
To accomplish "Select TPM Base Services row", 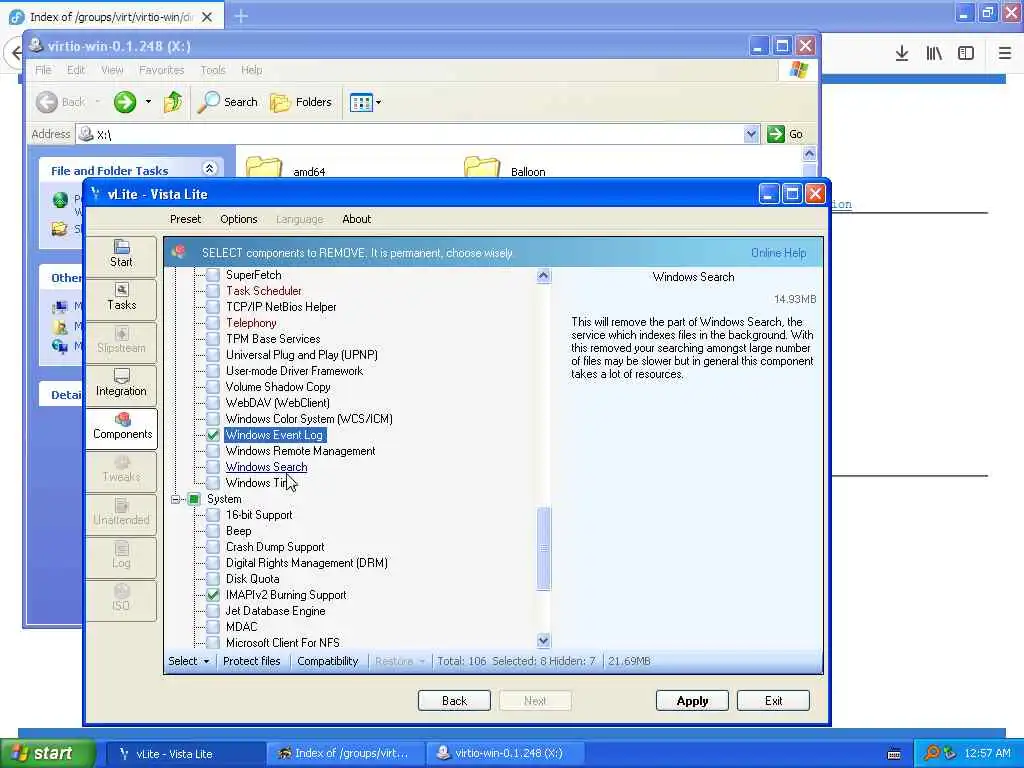I will [273, 339].
